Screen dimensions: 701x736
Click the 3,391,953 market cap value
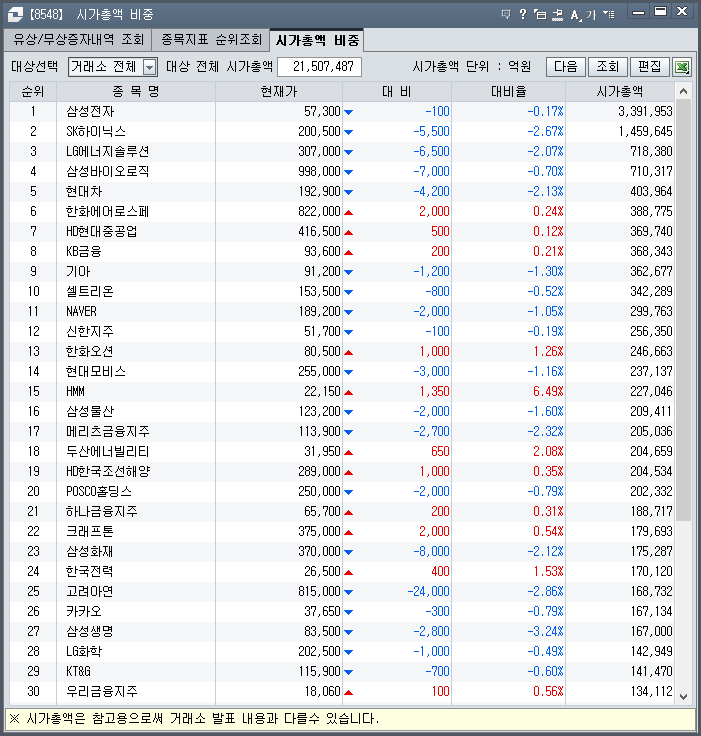coord(645,112)
